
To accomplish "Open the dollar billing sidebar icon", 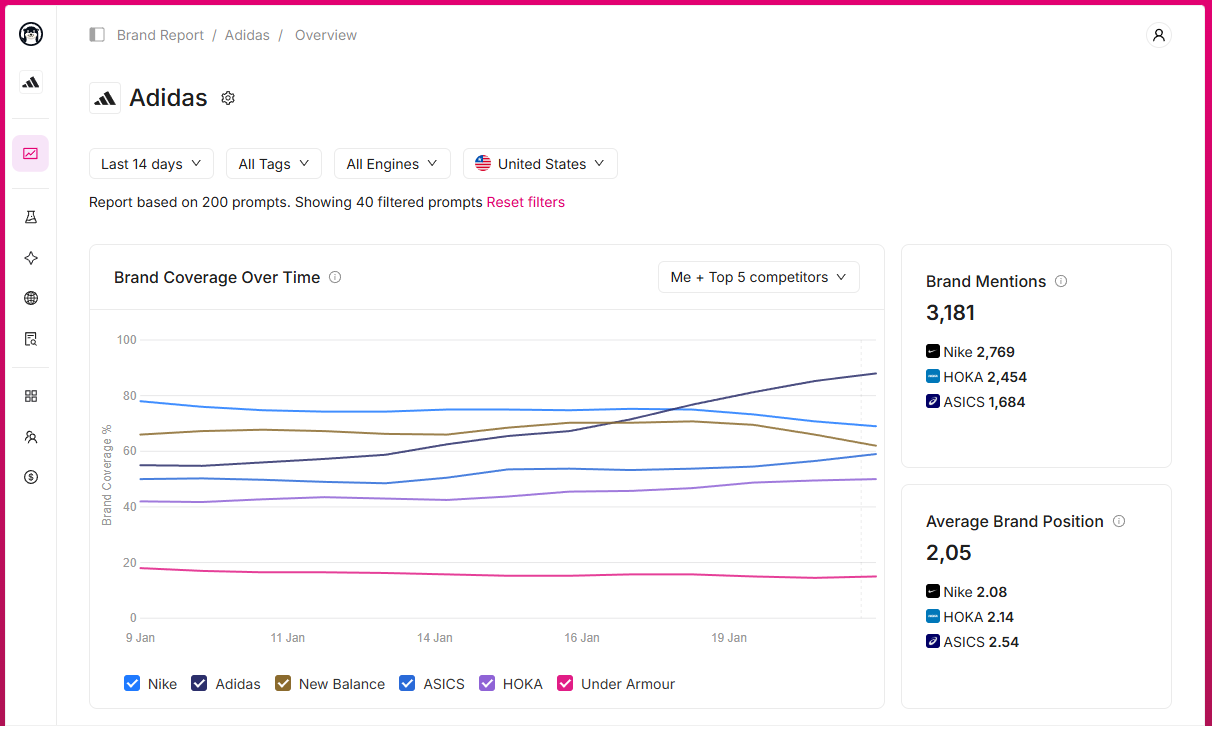I will pos(31,477).
